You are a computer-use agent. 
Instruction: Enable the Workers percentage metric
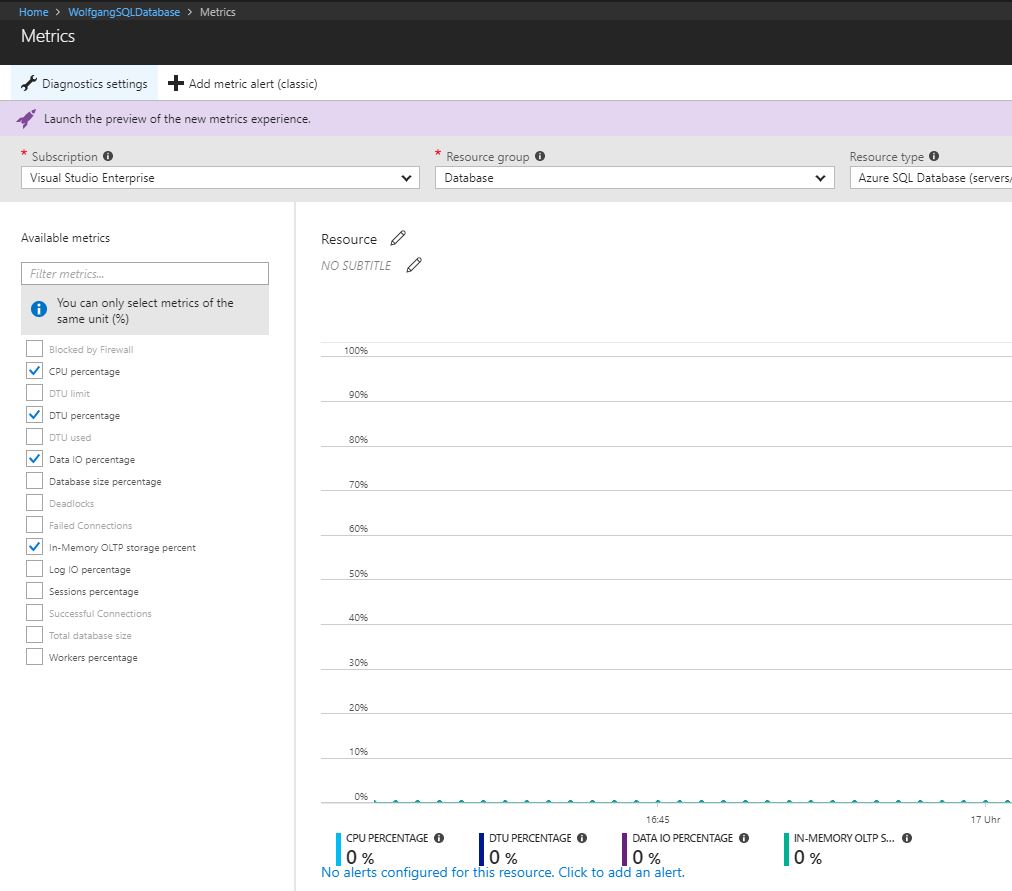[35, 657]
